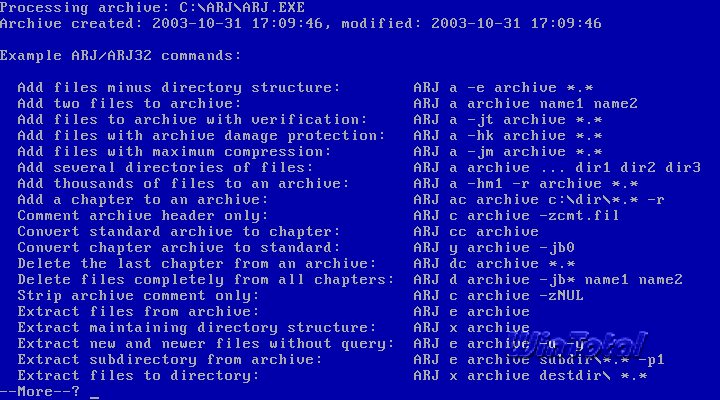Select 'Comment archive header only' text
This screenshot has width=720, height=400.
click(x=141, y=215)
